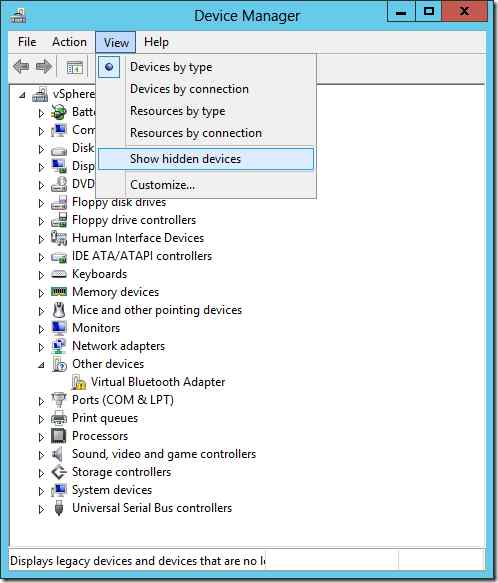Click the Universal Serial Bus controllers icon
The image size is (498, 583).
point(59,508)
